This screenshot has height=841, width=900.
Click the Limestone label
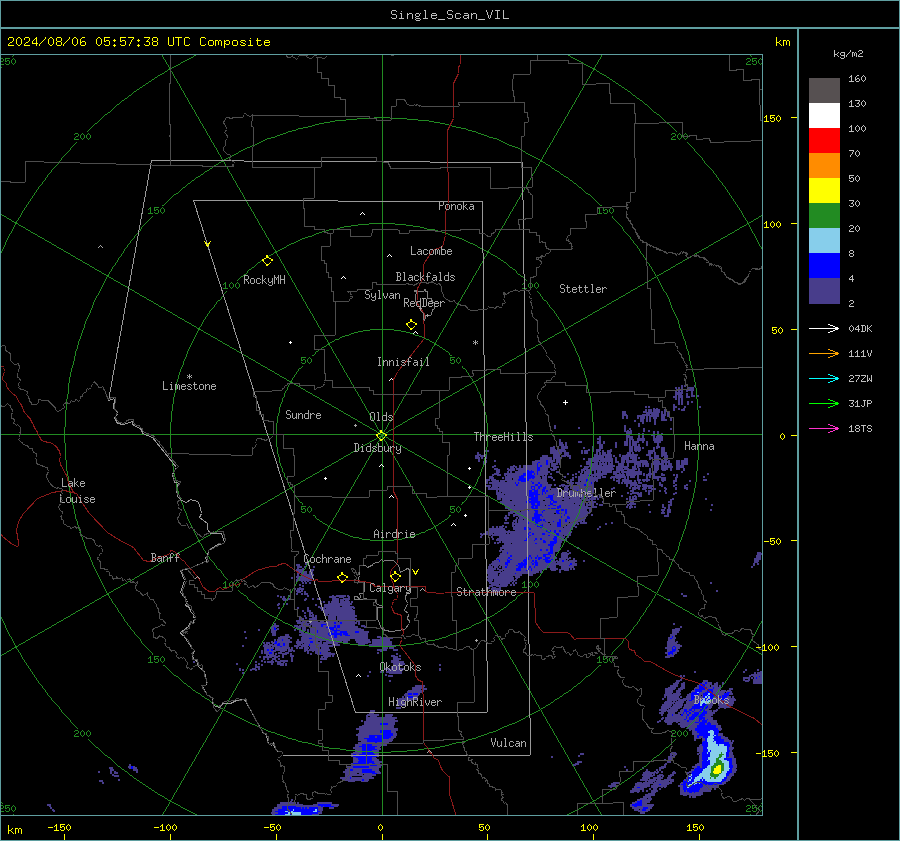189,386
